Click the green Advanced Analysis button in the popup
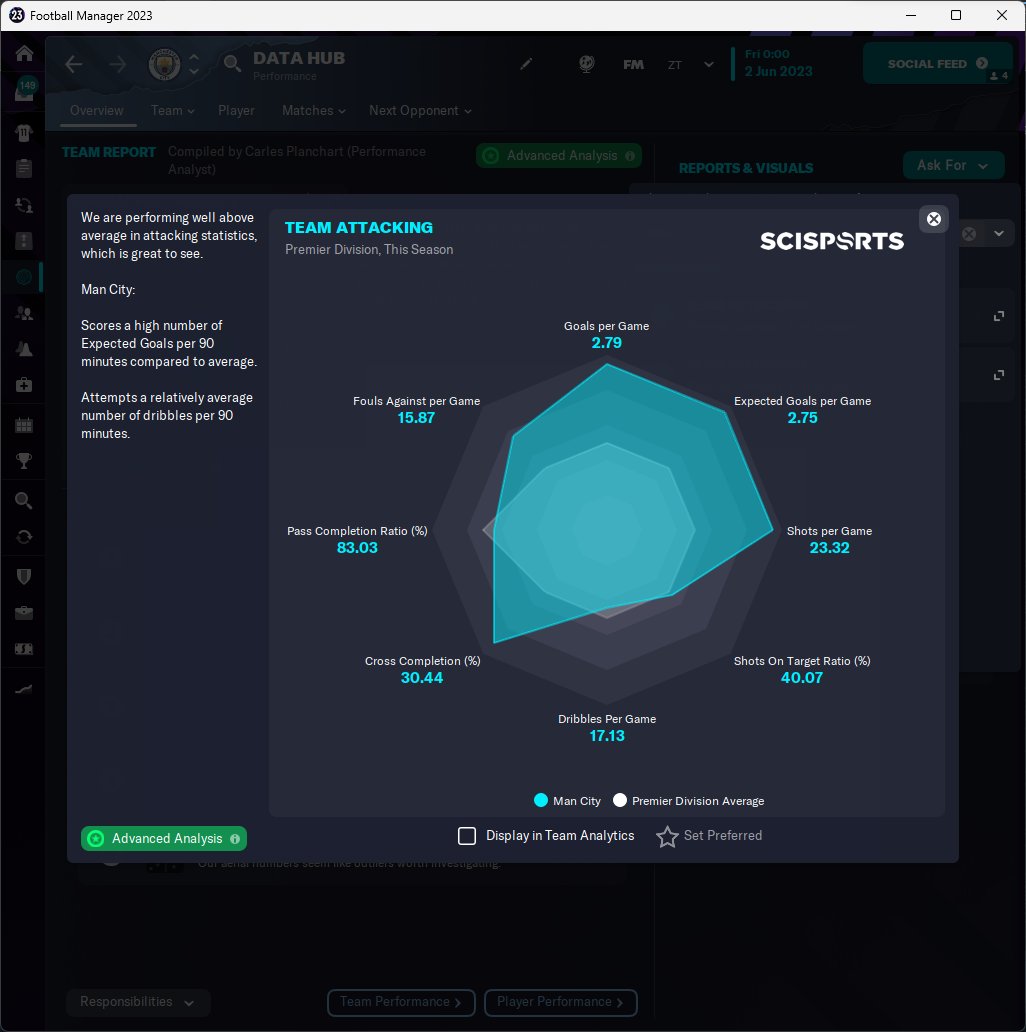 (x=164, y=838)
